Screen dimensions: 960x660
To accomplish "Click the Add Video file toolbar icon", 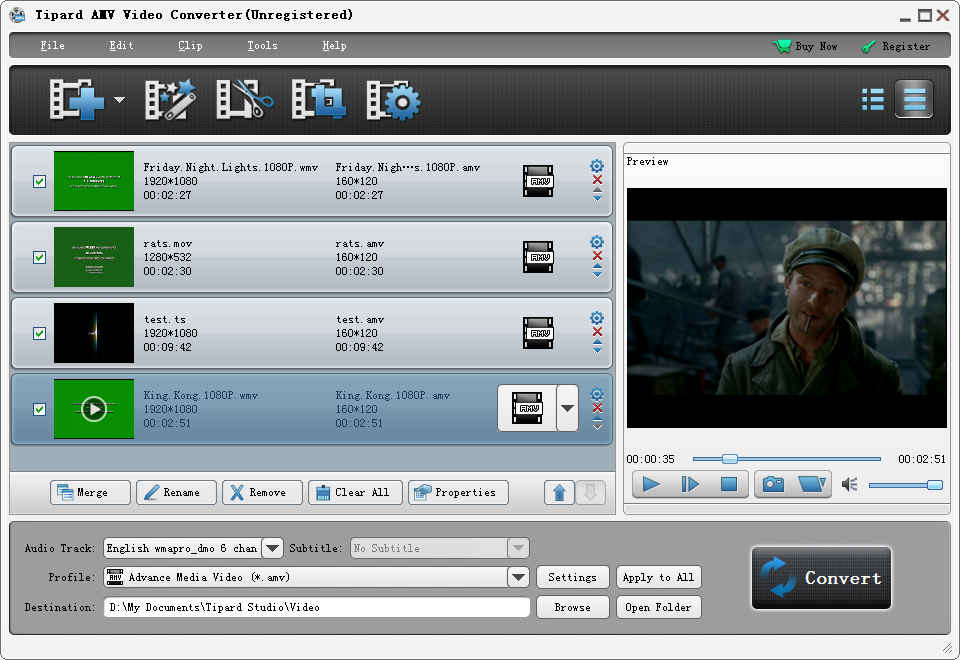I will (x=78, y=100).
